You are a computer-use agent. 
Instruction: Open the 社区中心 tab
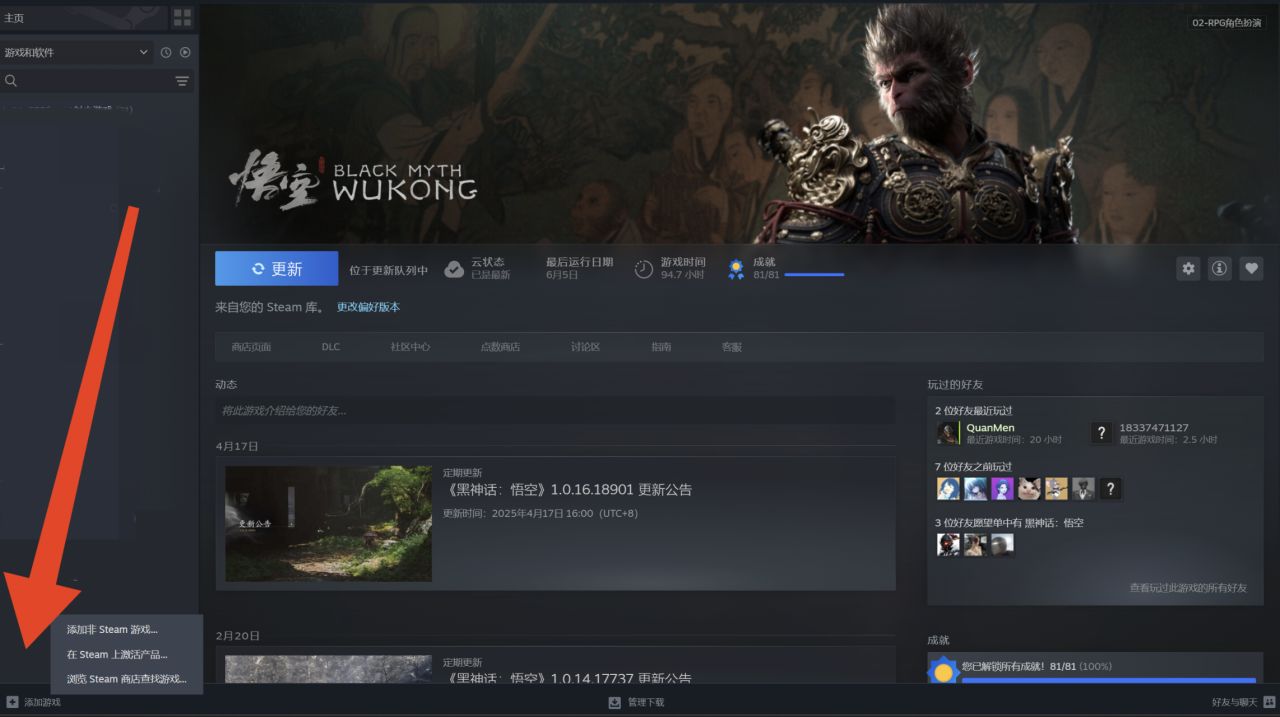(410, 347)
